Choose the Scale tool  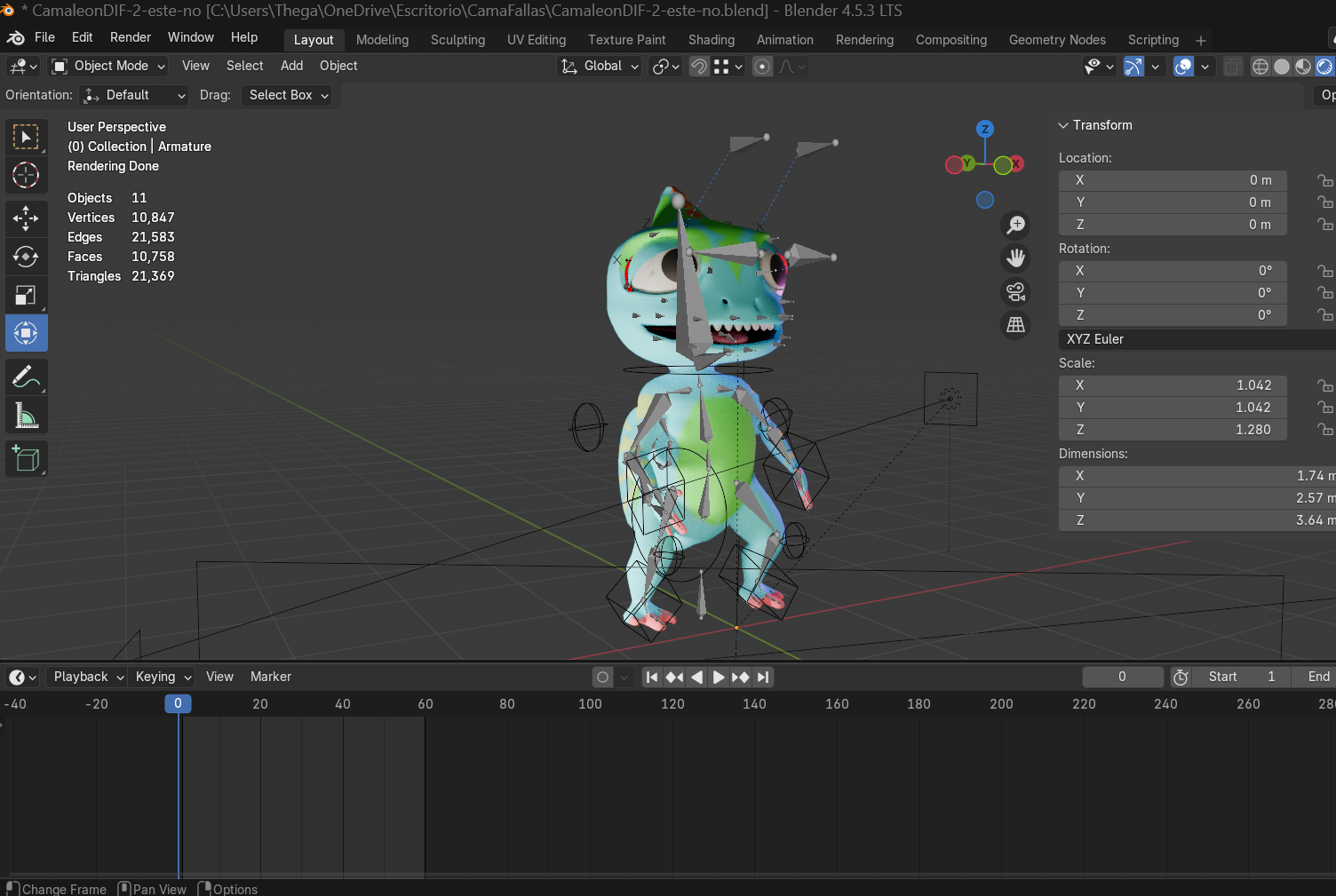point(26,296)
